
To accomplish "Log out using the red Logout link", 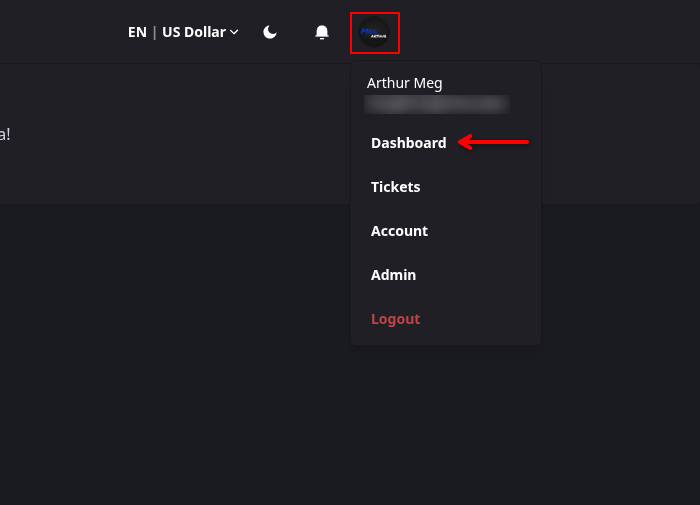I will point(395,319).
